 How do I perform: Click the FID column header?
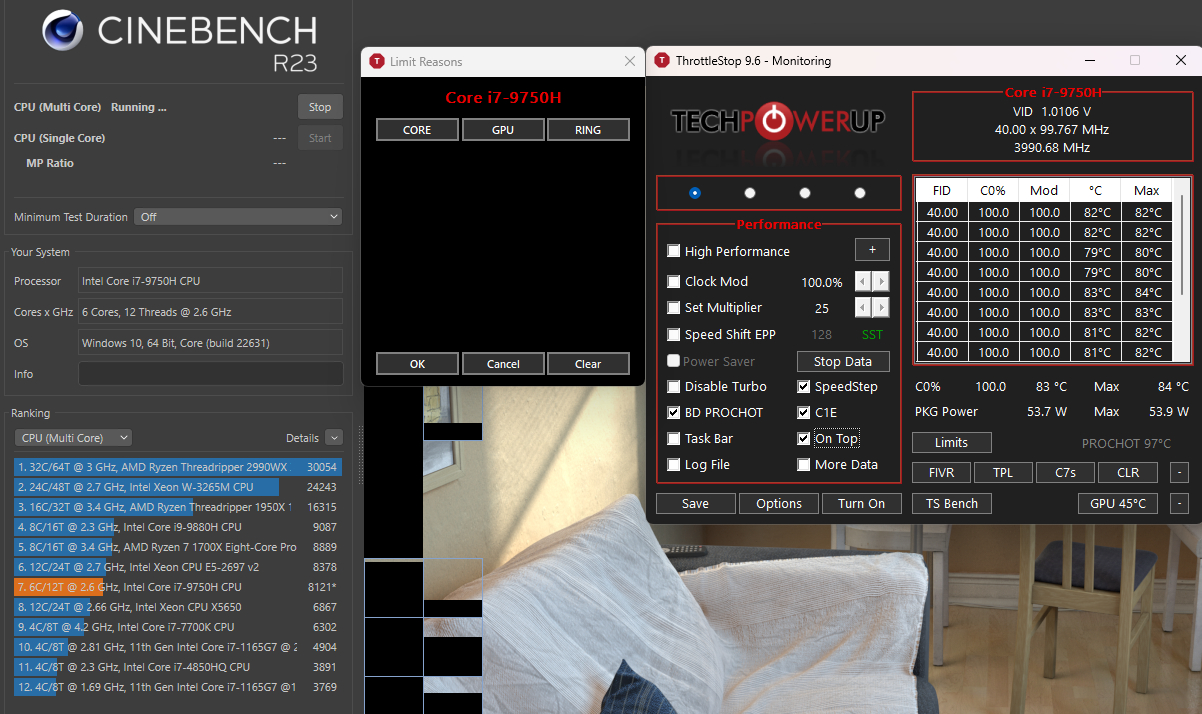[942, 190]
